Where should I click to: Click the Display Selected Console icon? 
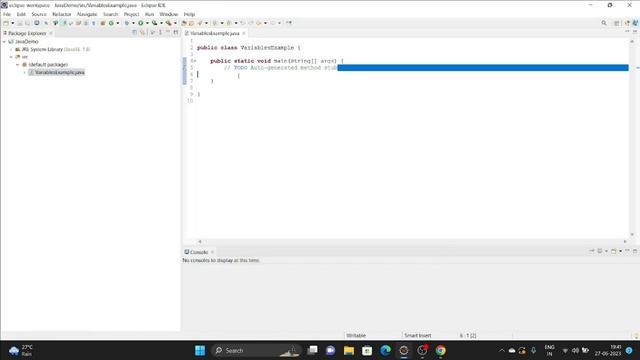[600, 251]
